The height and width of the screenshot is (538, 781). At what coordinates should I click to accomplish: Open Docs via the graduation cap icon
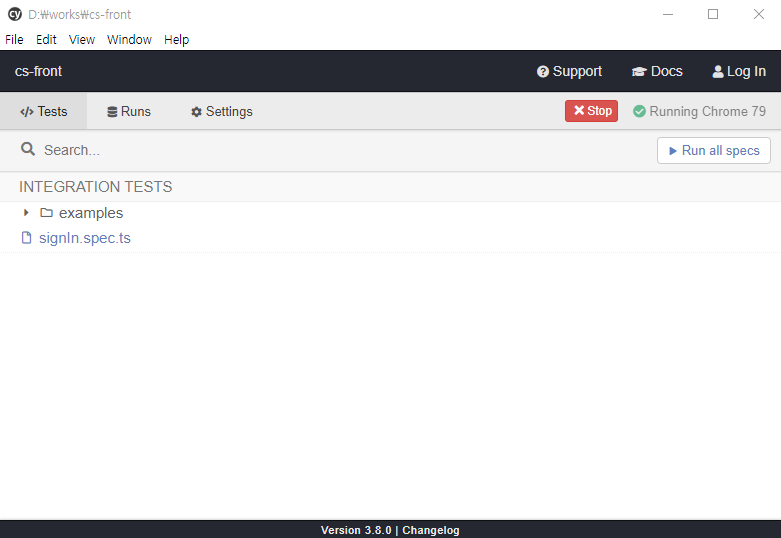coord(639,72)
